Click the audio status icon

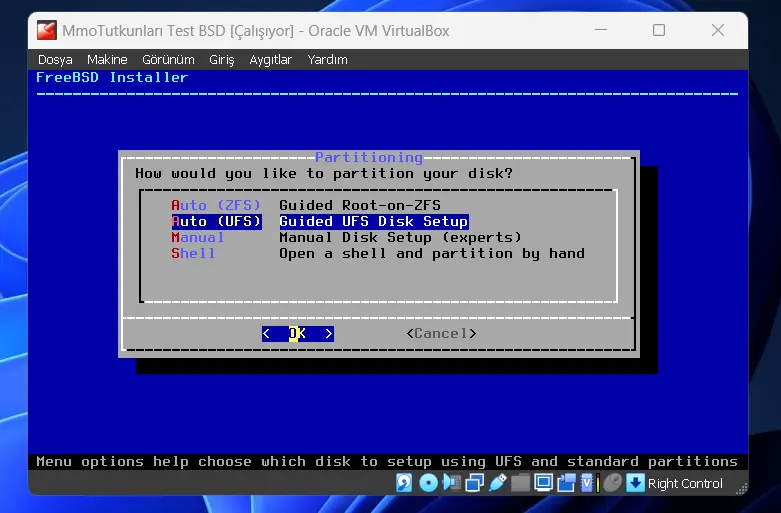point(451,483)
